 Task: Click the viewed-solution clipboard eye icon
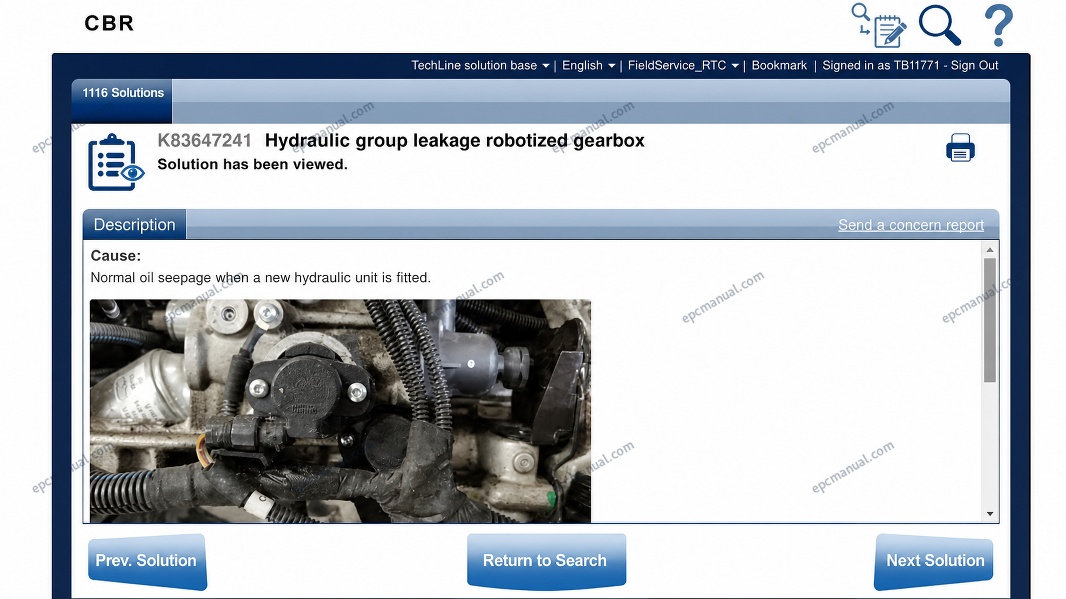[116, 162]
